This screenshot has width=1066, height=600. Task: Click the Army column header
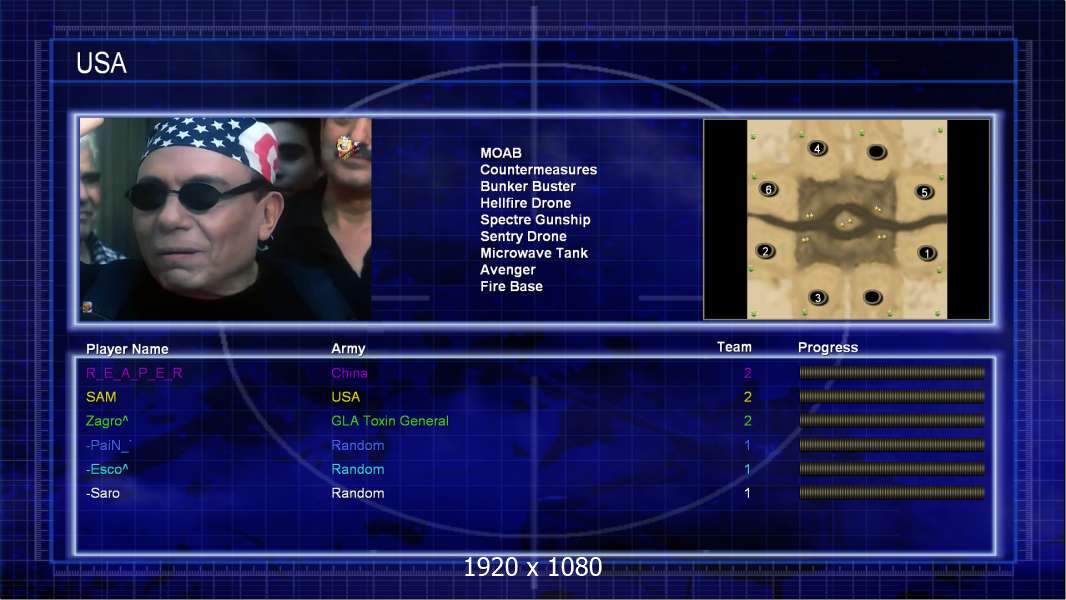click(348, 349)
